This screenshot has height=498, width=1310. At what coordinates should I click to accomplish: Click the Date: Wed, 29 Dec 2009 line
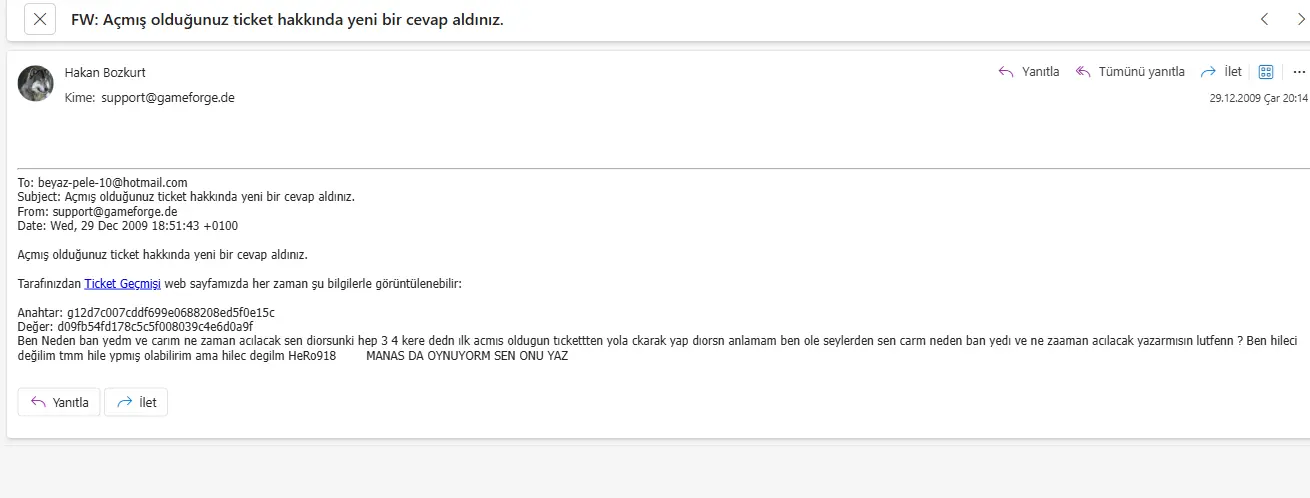click(x=128, y=226)
